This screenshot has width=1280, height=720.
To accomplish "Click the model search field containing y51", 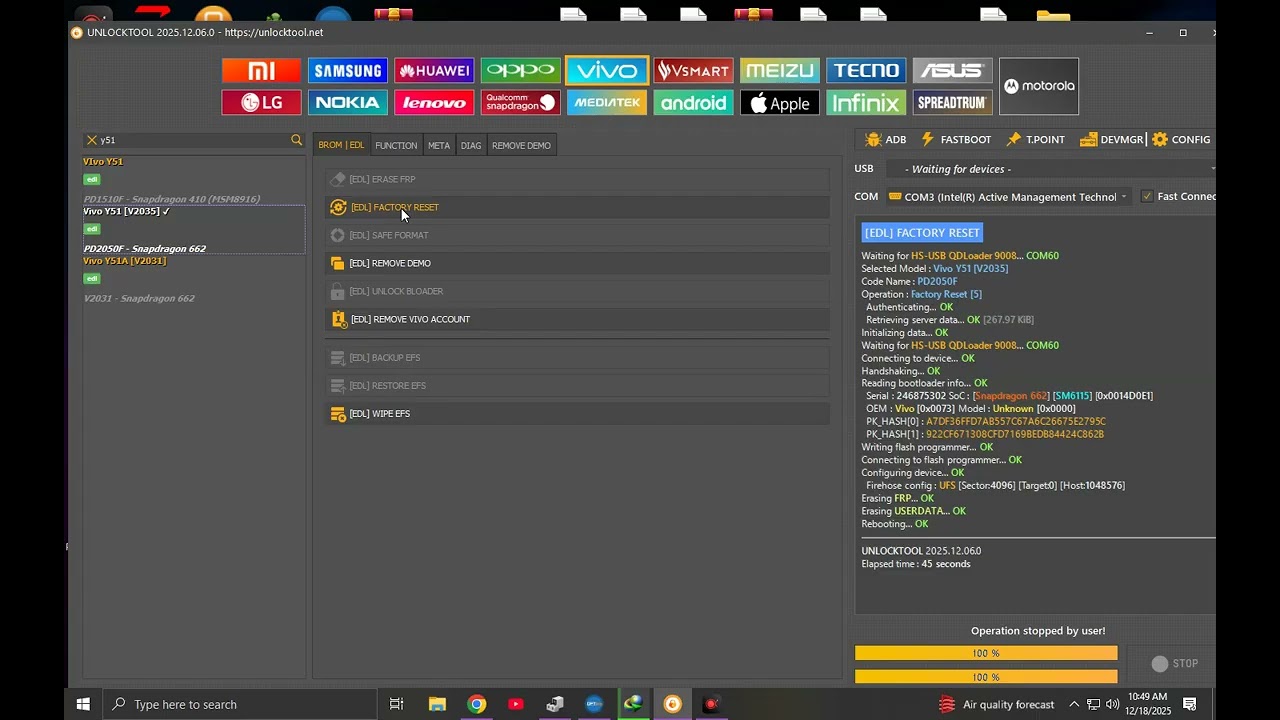I will [x=194, y=140].
